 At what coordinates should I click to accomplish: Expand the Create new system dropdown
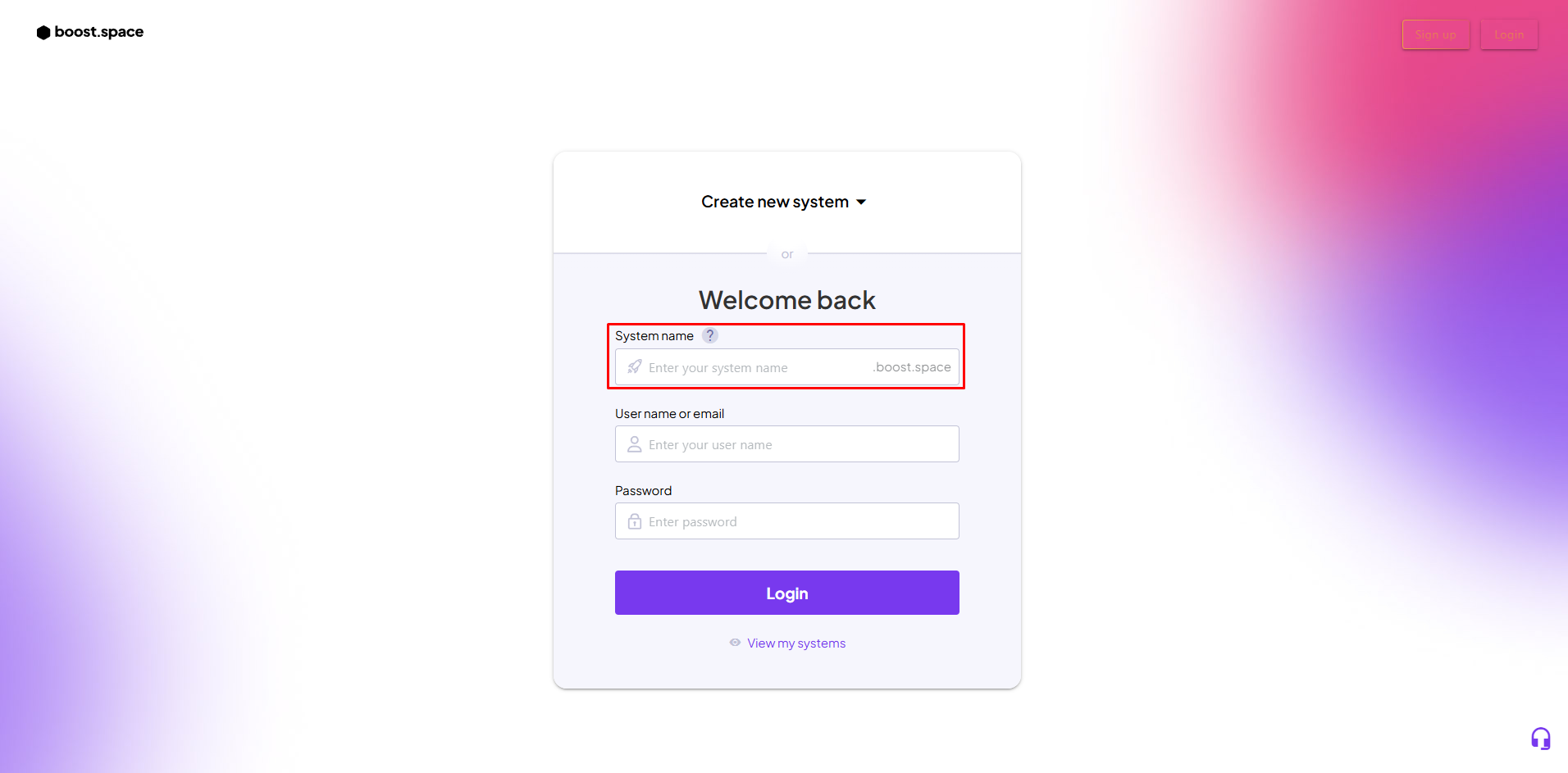pyautogui.click(x=775, y=202)
